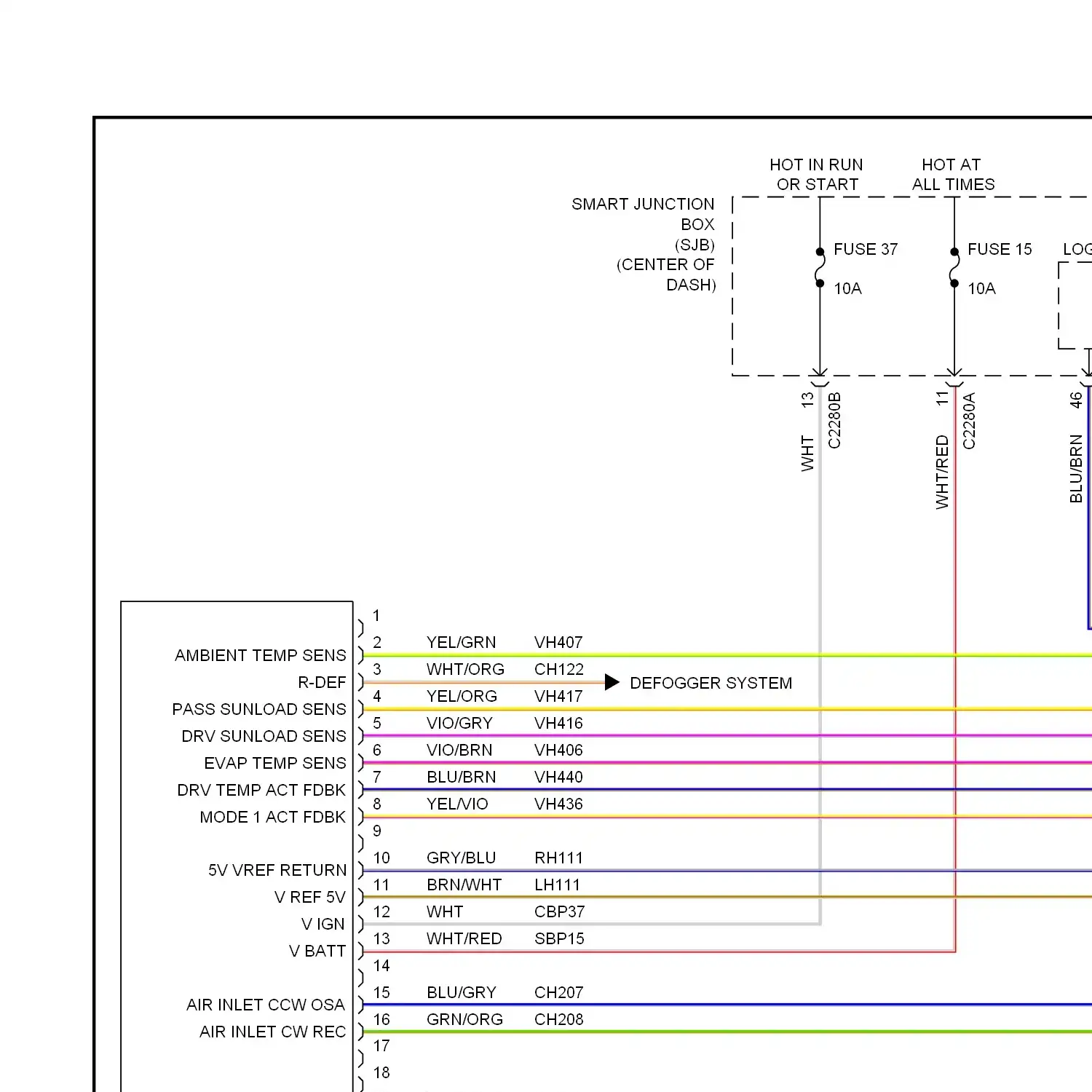Image resolution: width=1092 pixels, height=1092 pixels.
Task: Click the 5V VREF RETURN label
Action: [277, 870]
